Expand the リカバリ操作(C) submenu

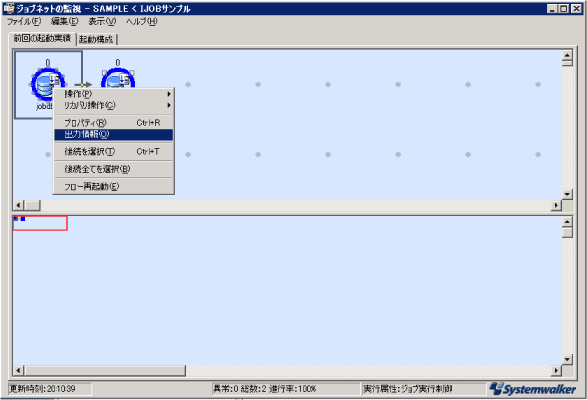(113, 106)
